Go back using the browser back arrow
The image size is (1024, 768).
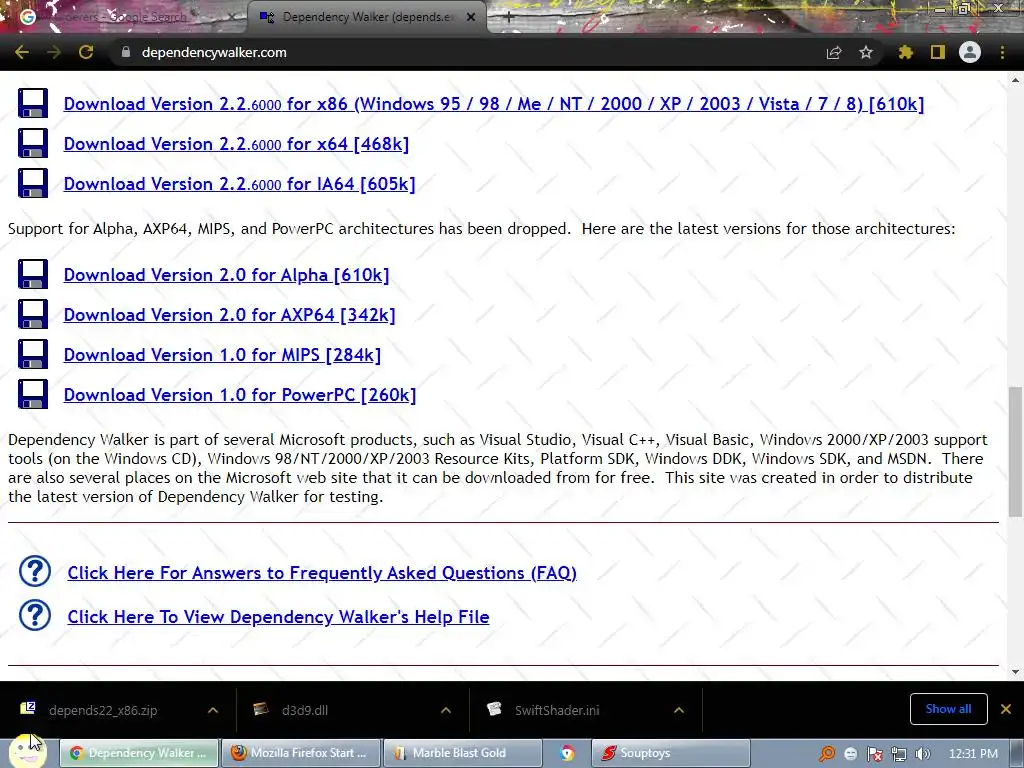click(x=22, y=52)
